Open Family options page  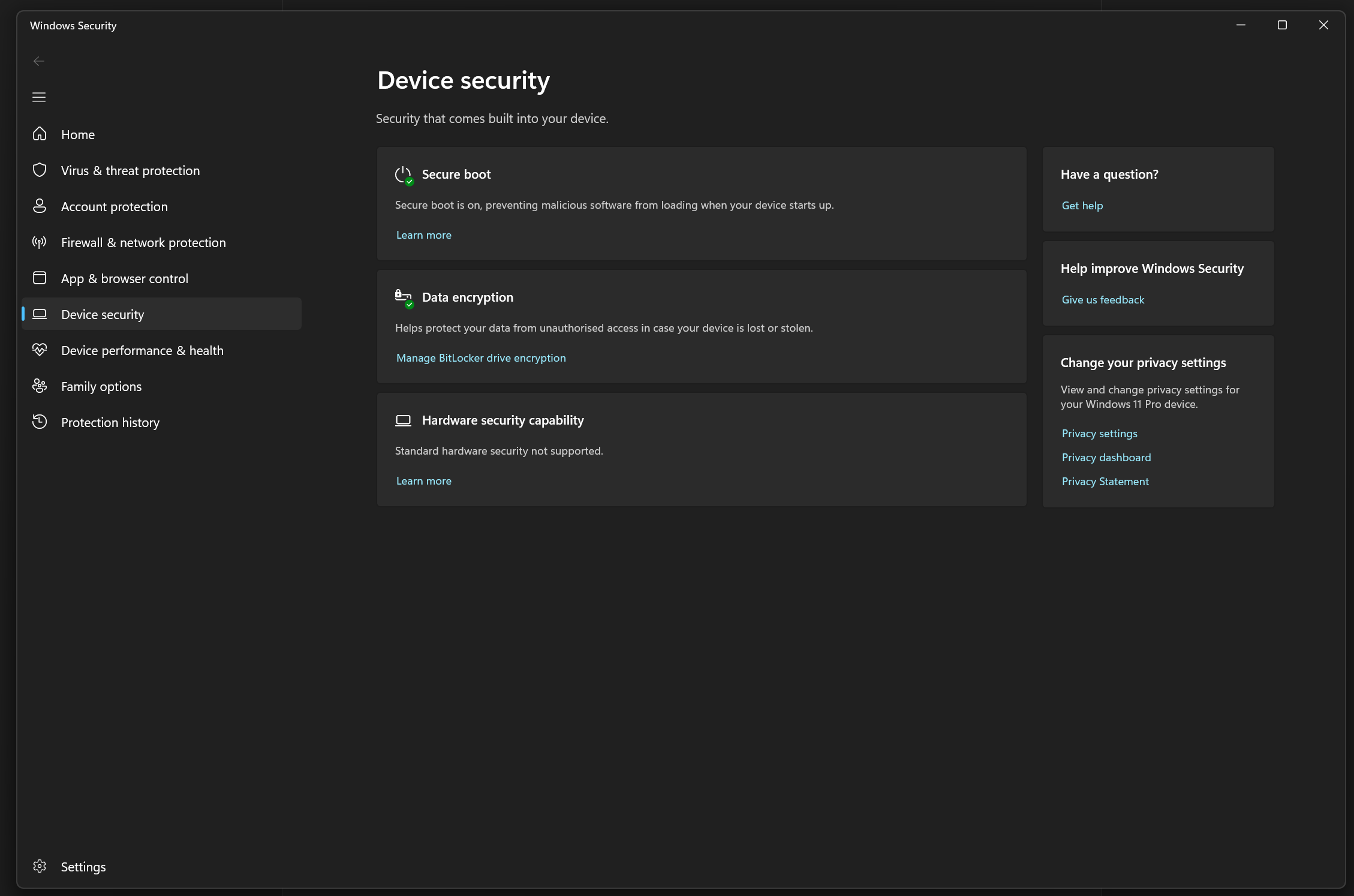click(161, 386)
